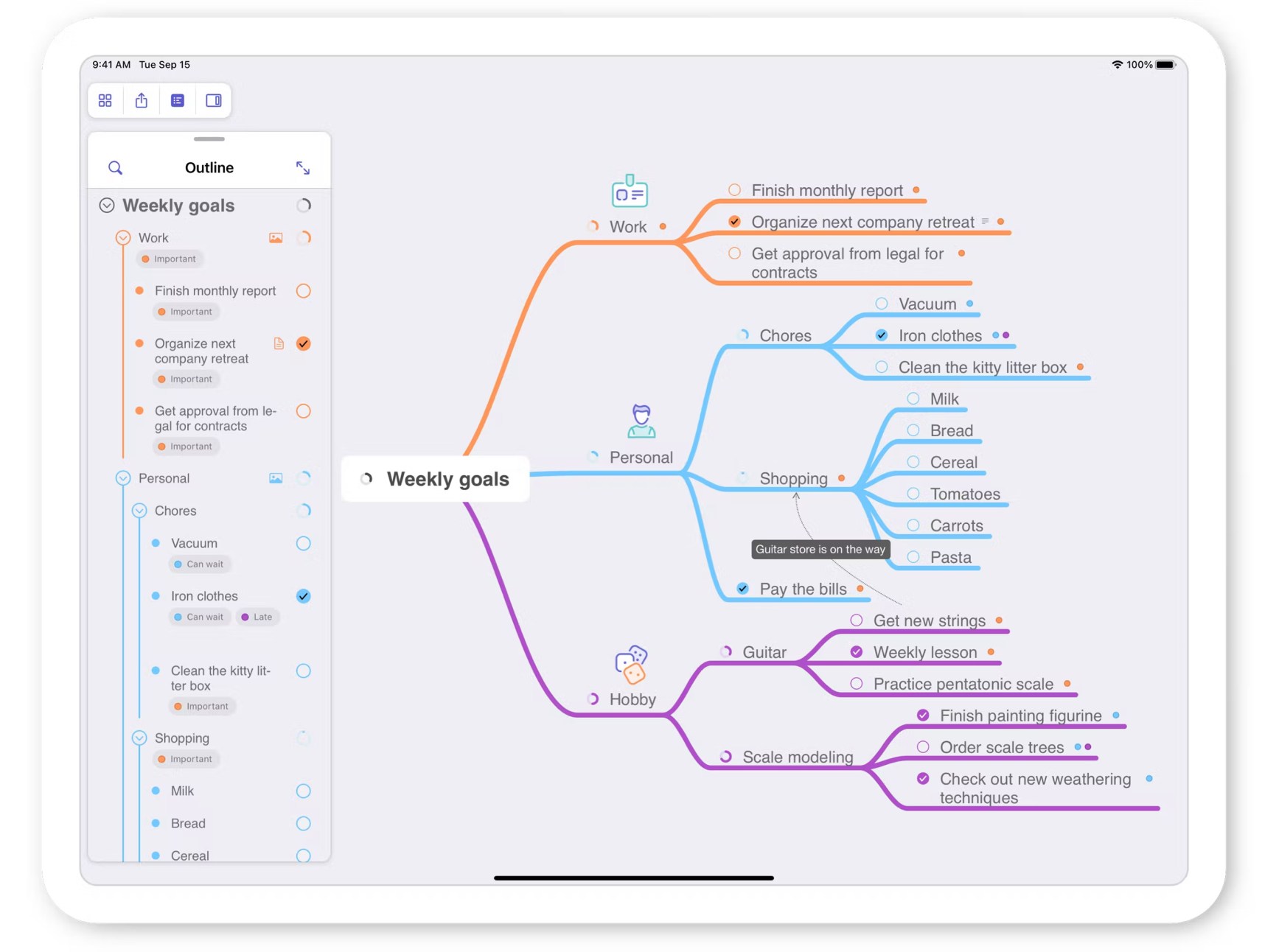Check off Finish monthly report in outline
This screenshot has height=952, width=1279.
point(303,291)
